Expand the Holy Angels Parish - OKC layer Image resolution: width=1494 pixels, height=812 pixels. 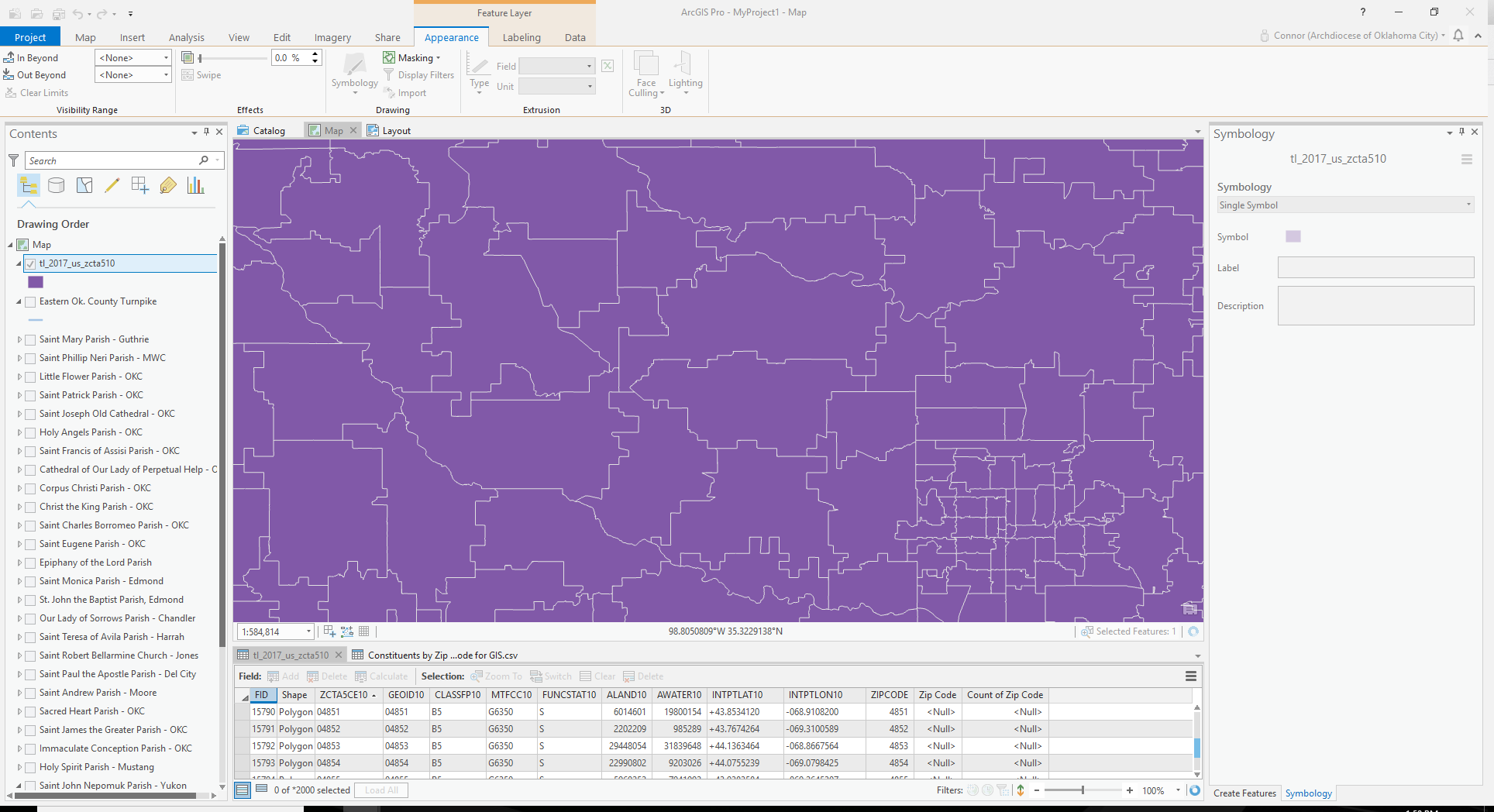[x=20, y=432]
